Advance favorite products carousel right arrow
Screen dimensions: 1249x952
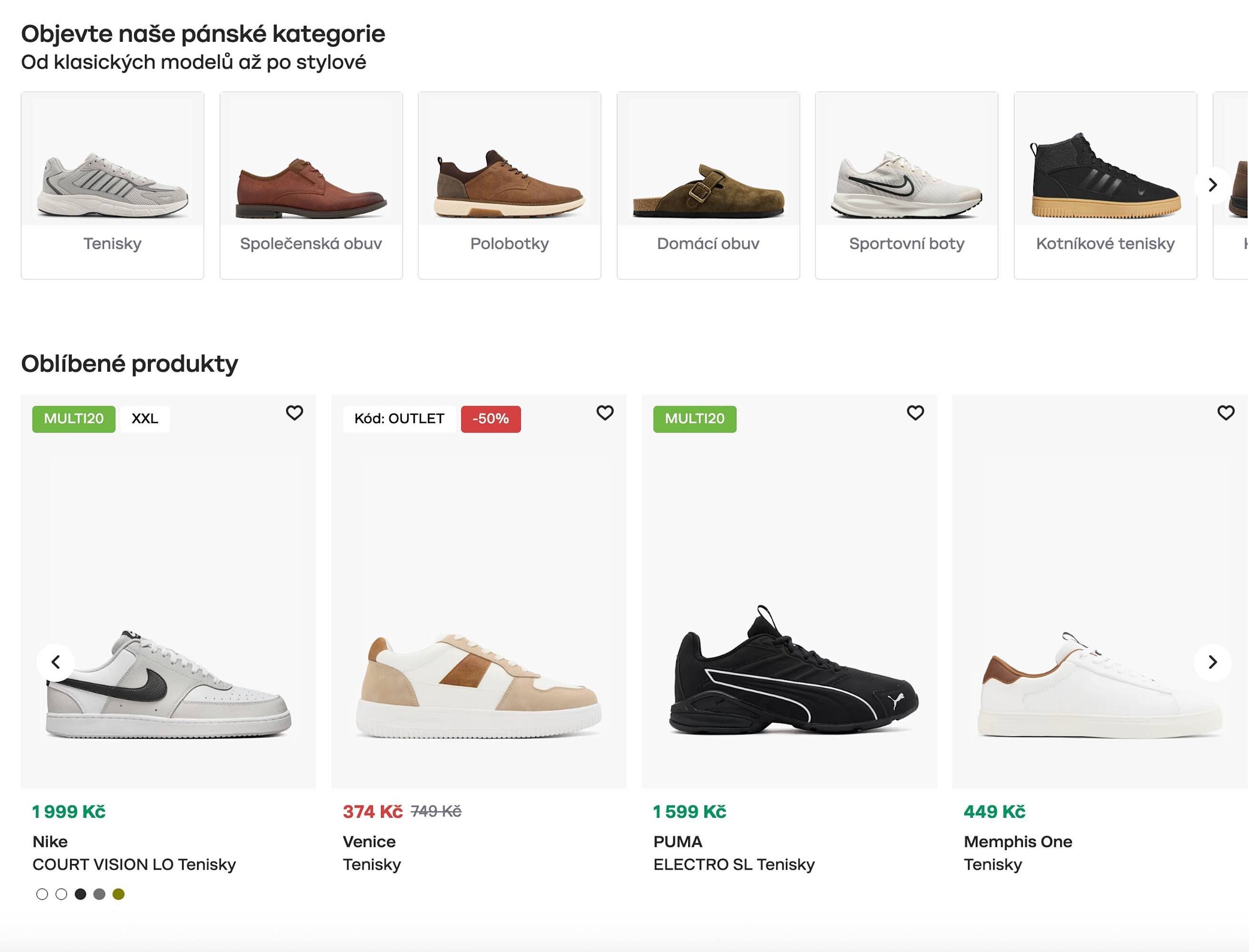click(x=1212, y=662)
